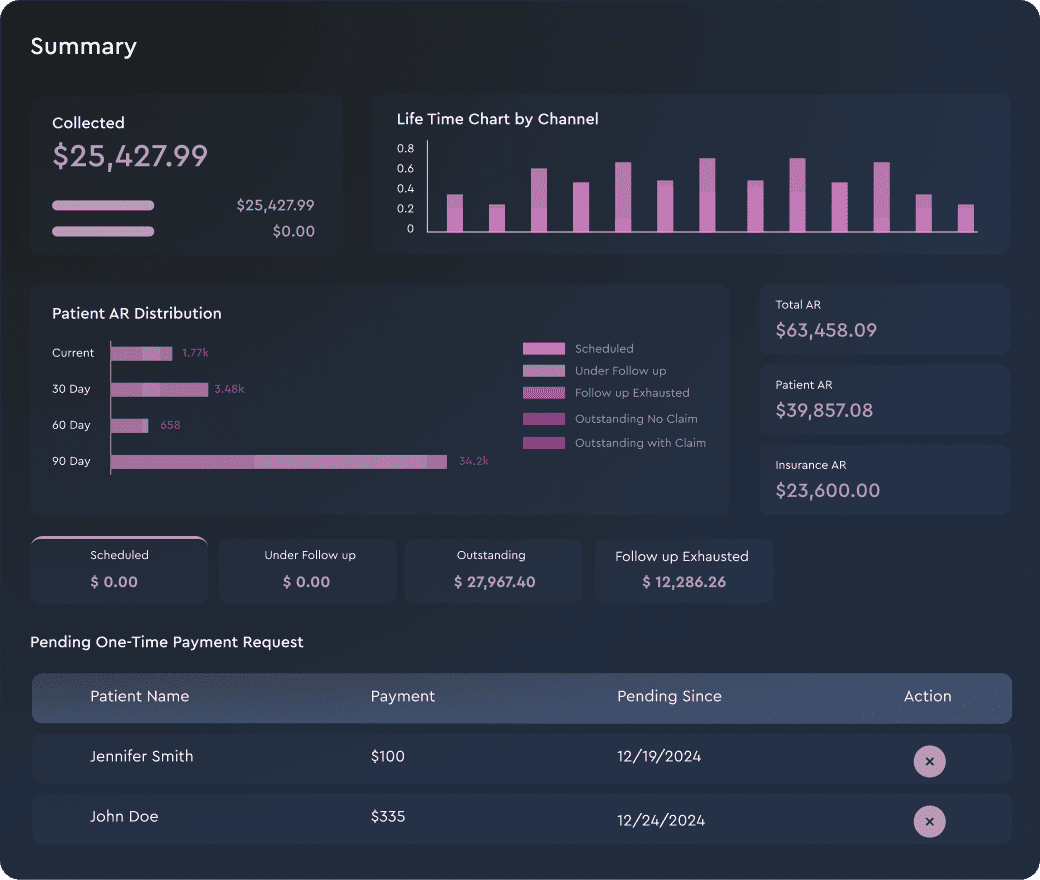Switch to the Under Follow up tab

pyautogui.click(x=308, y=571)
